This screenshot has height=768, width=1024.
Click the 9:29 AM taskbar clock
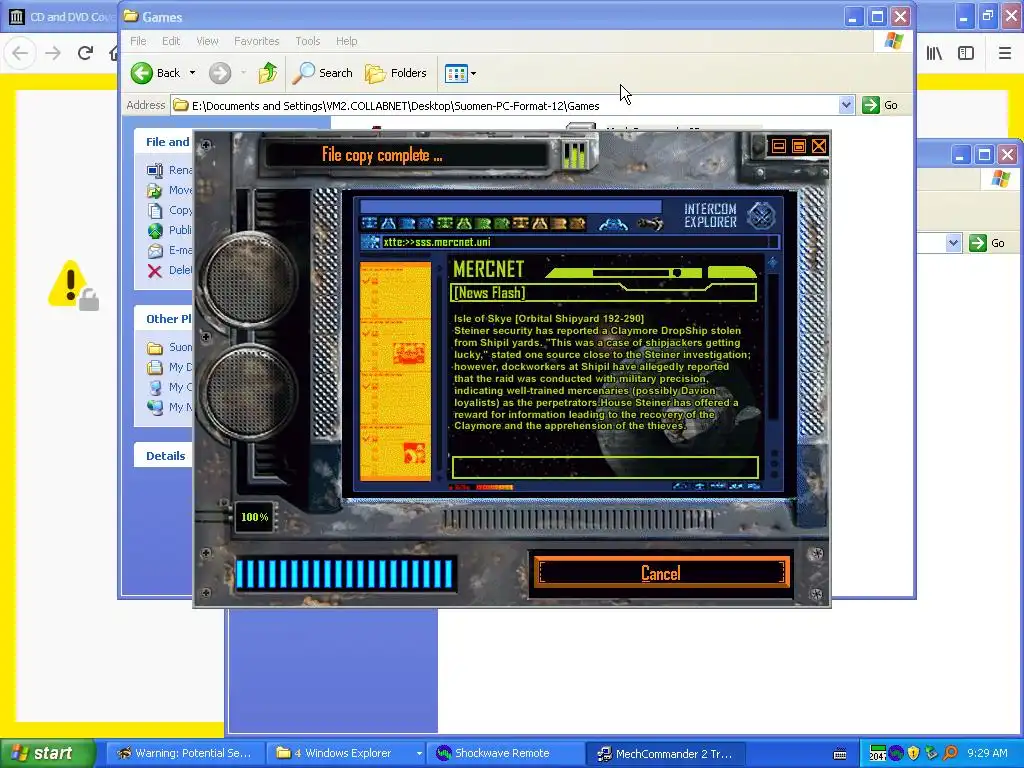(987, 753)
